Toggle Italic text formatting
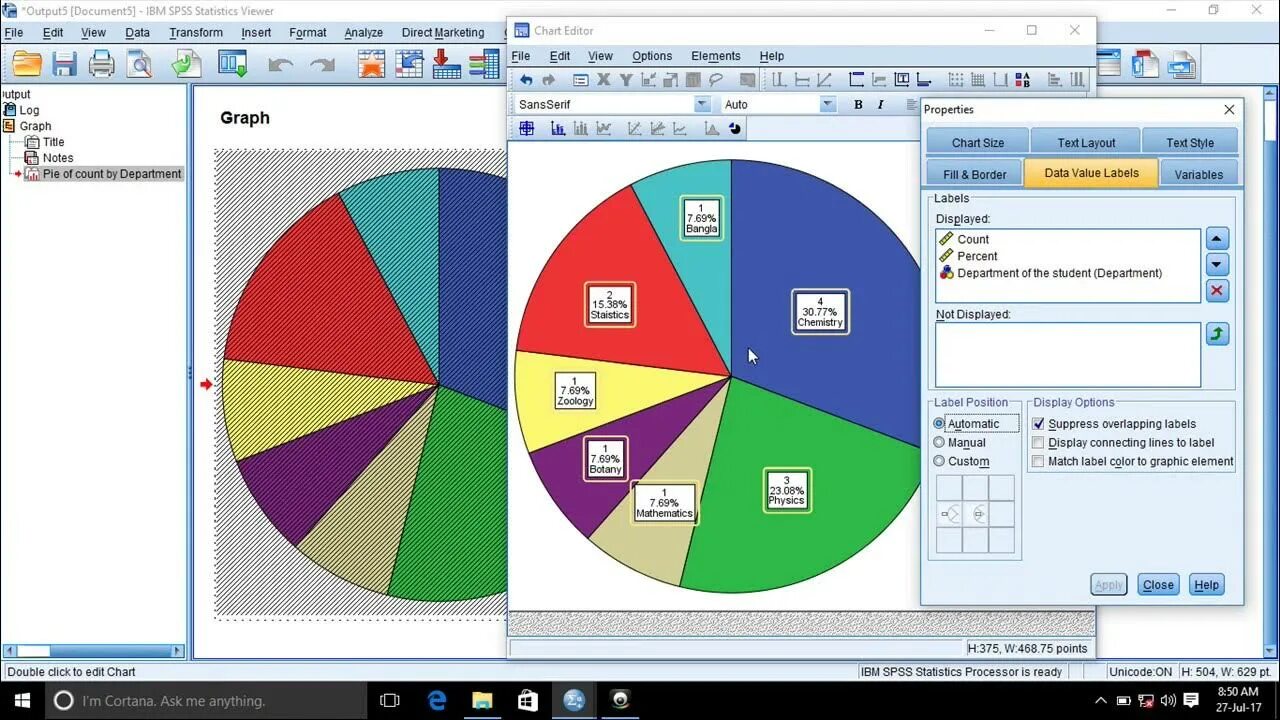1280x720 pixels. [881, 104]
